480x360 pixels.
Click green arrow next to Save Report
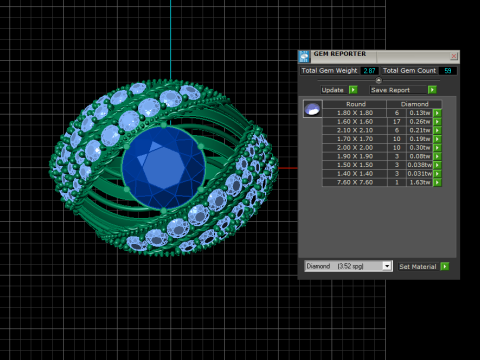(x=432, y=90)
